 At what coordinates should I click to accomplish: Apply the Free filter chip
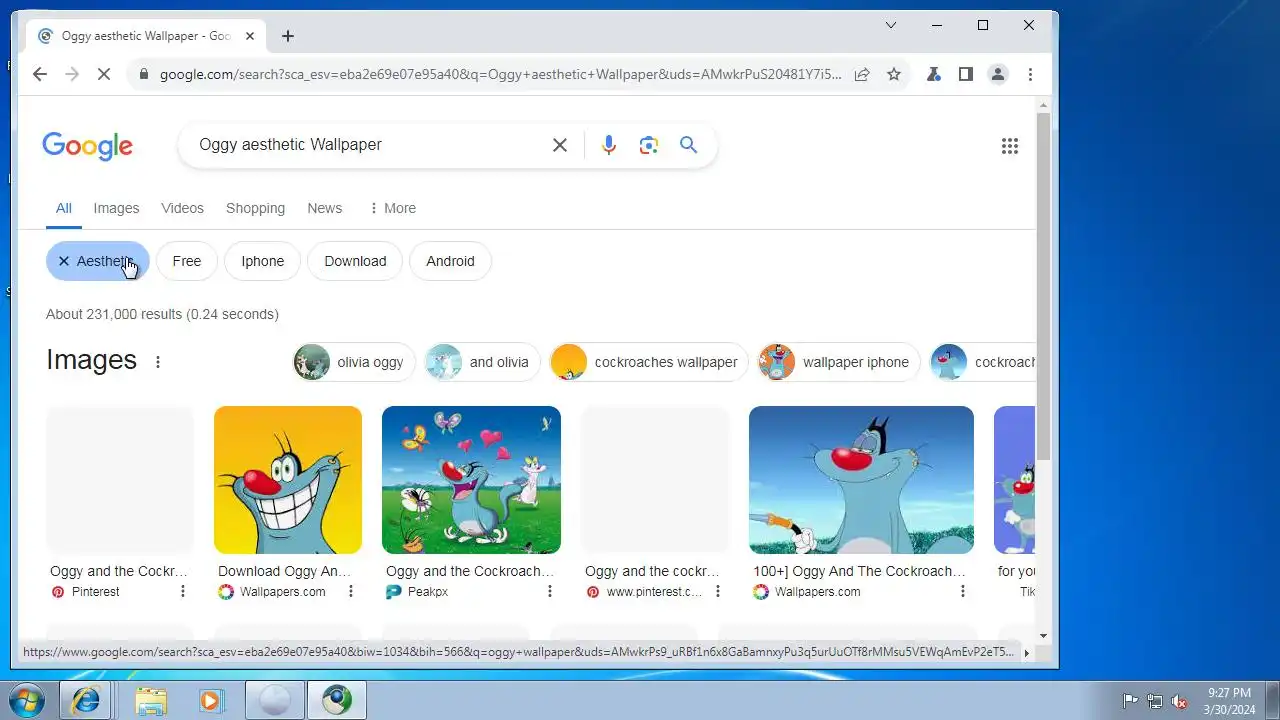click(x=187, y=261)
